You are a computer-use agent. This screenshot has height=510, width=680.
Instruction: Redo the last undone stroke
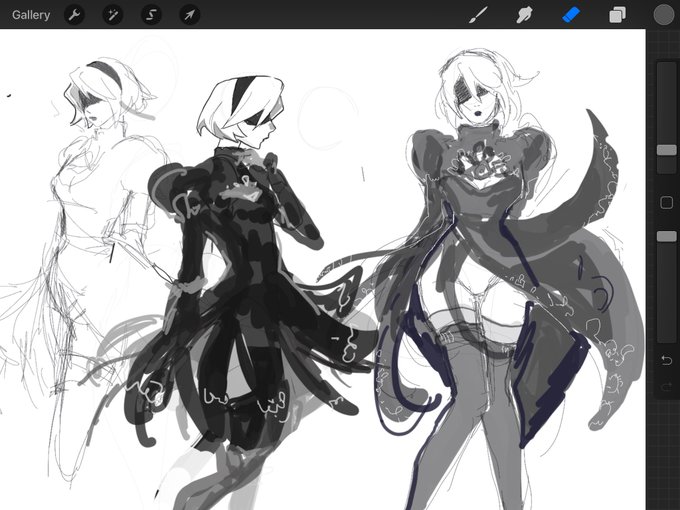tap(667, 386)
